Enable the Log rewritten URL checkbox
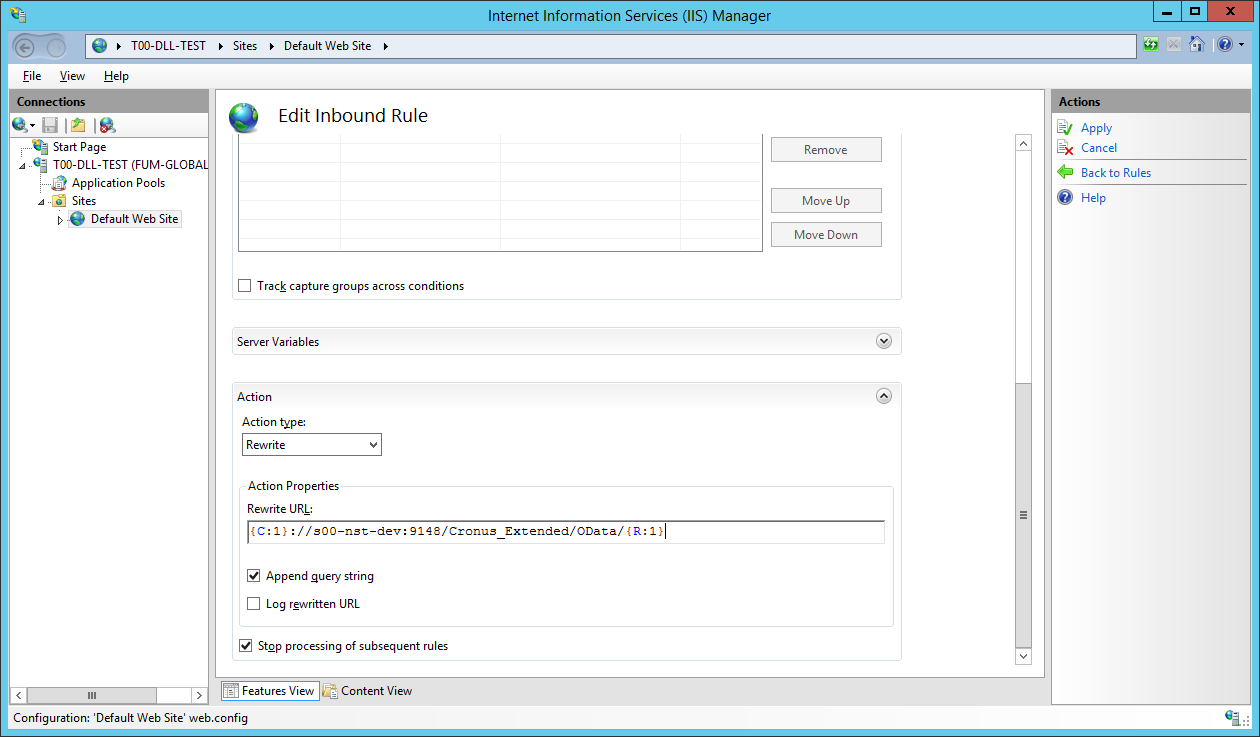 [254, 604]
